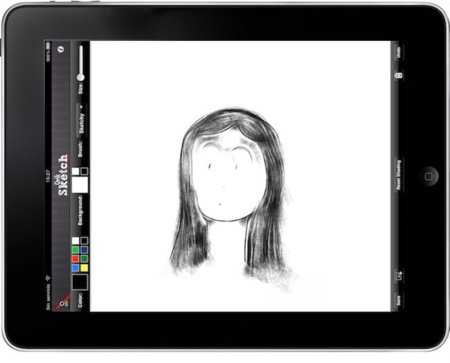The image size is (450, 363).
Task: Open the large current Color preview box
Action: (80, 282)
